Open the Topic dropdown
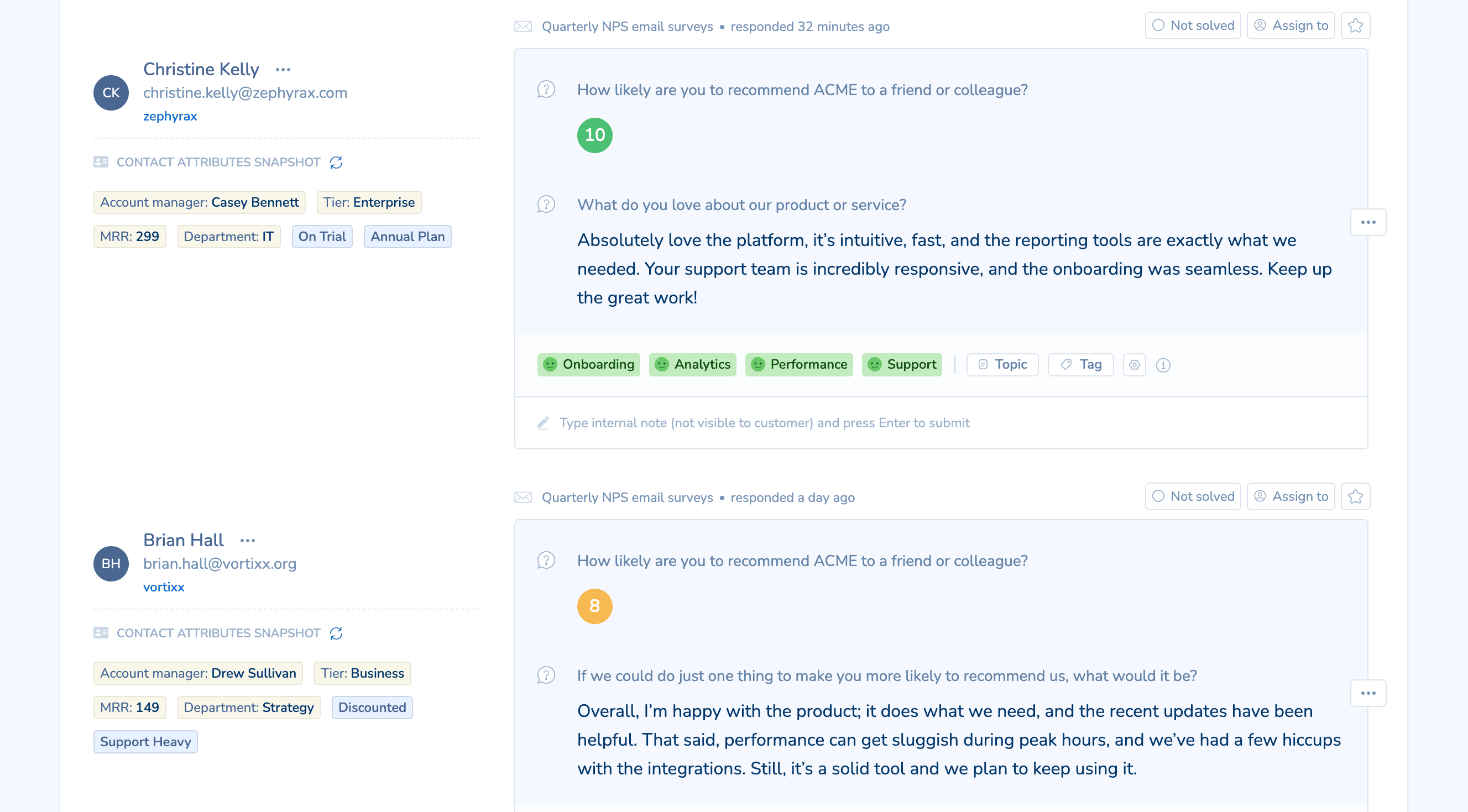1468x812 pixels. (x=1002, y=365)
